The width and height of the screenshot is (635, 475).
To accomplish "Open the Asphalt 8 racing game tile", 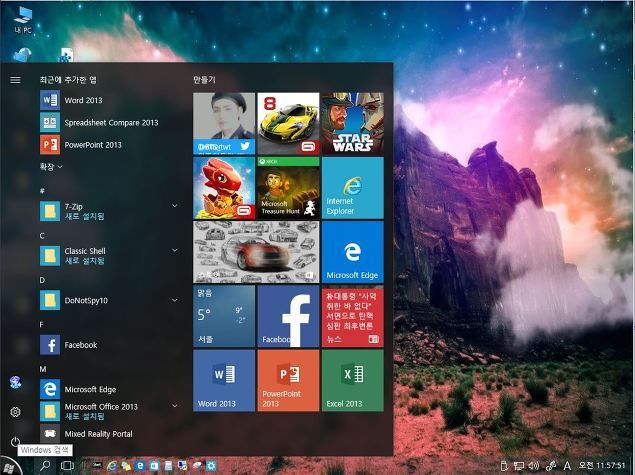I will (288, 124).
